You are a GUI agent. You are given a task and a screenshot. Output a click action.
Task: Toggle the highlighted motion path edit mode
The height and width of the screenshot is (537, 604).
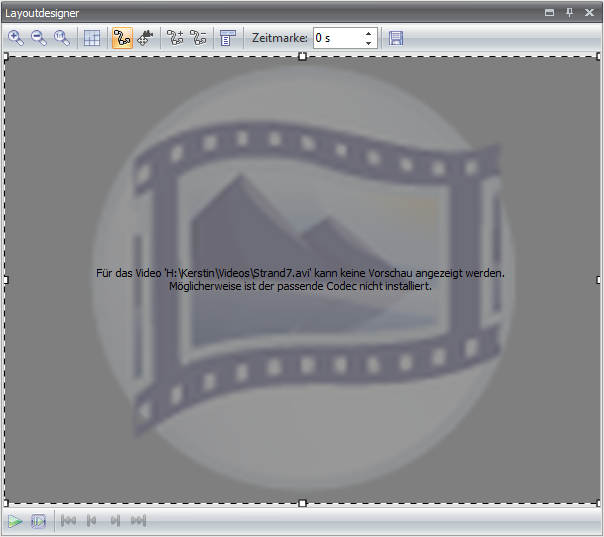click(x=123, y=38)
